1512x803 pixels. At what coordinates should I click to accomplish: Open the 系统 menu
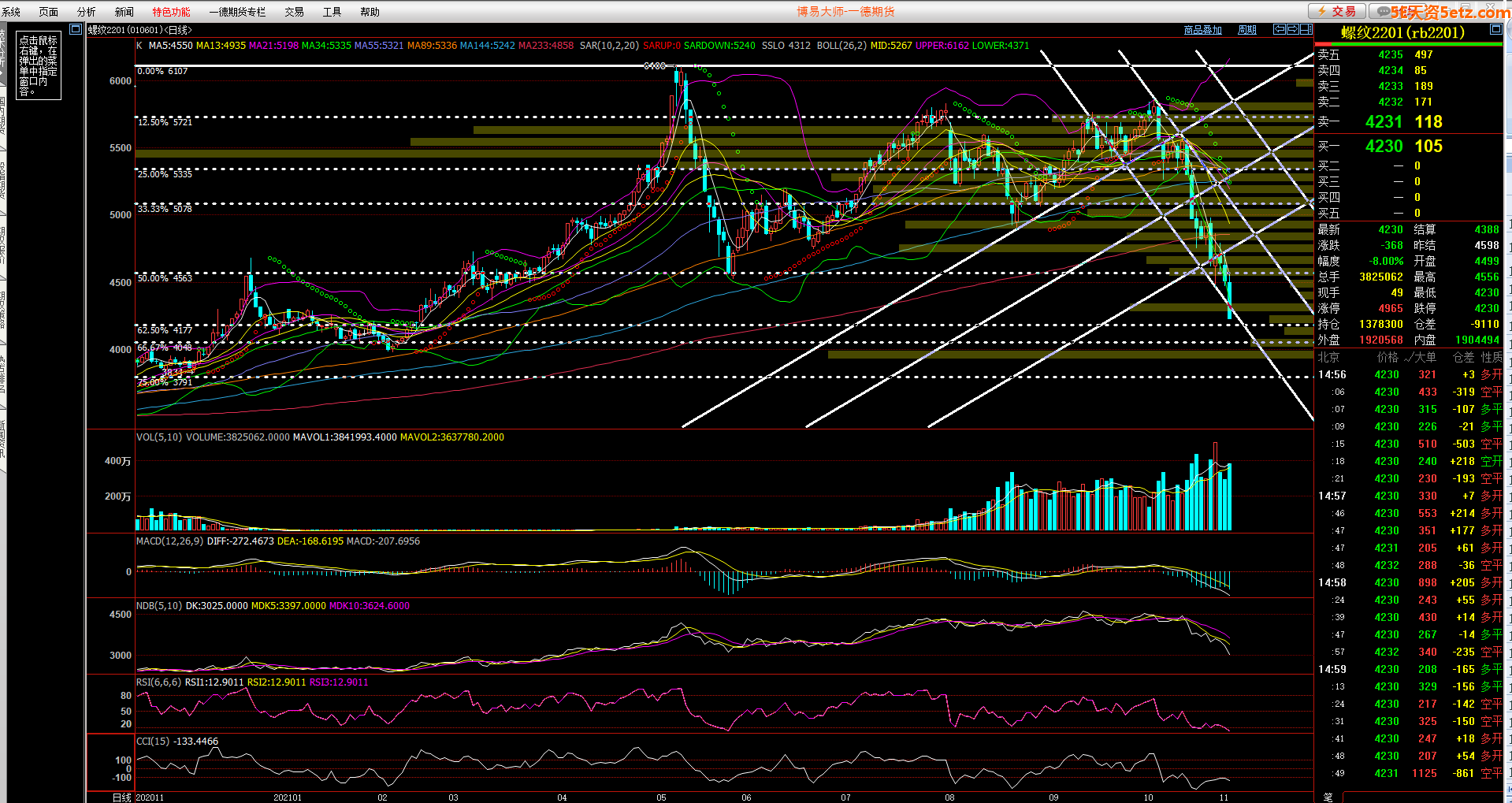pyautogui.click(x=12, y=12)
